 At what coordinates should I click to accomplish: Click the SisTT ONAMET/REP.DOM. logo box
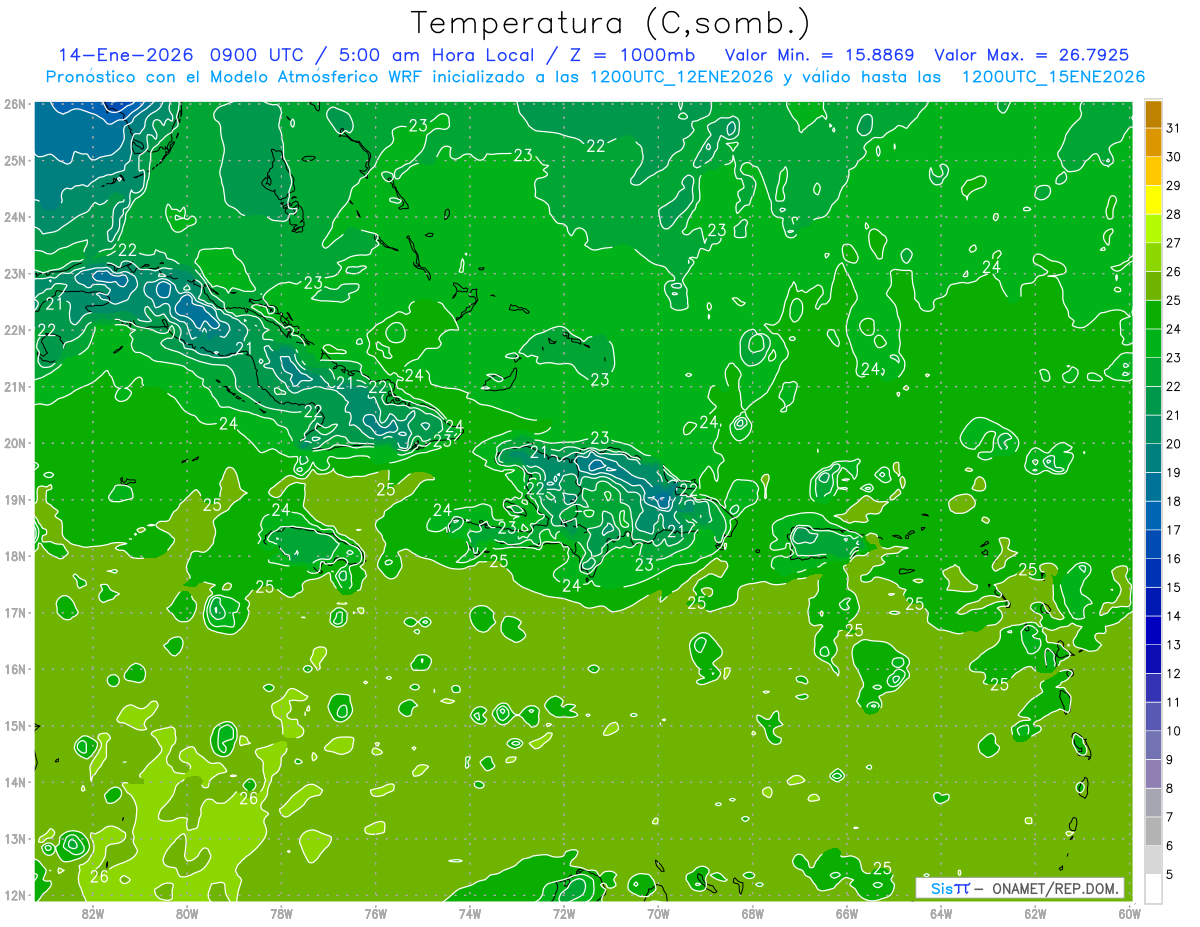[1020, 888]
